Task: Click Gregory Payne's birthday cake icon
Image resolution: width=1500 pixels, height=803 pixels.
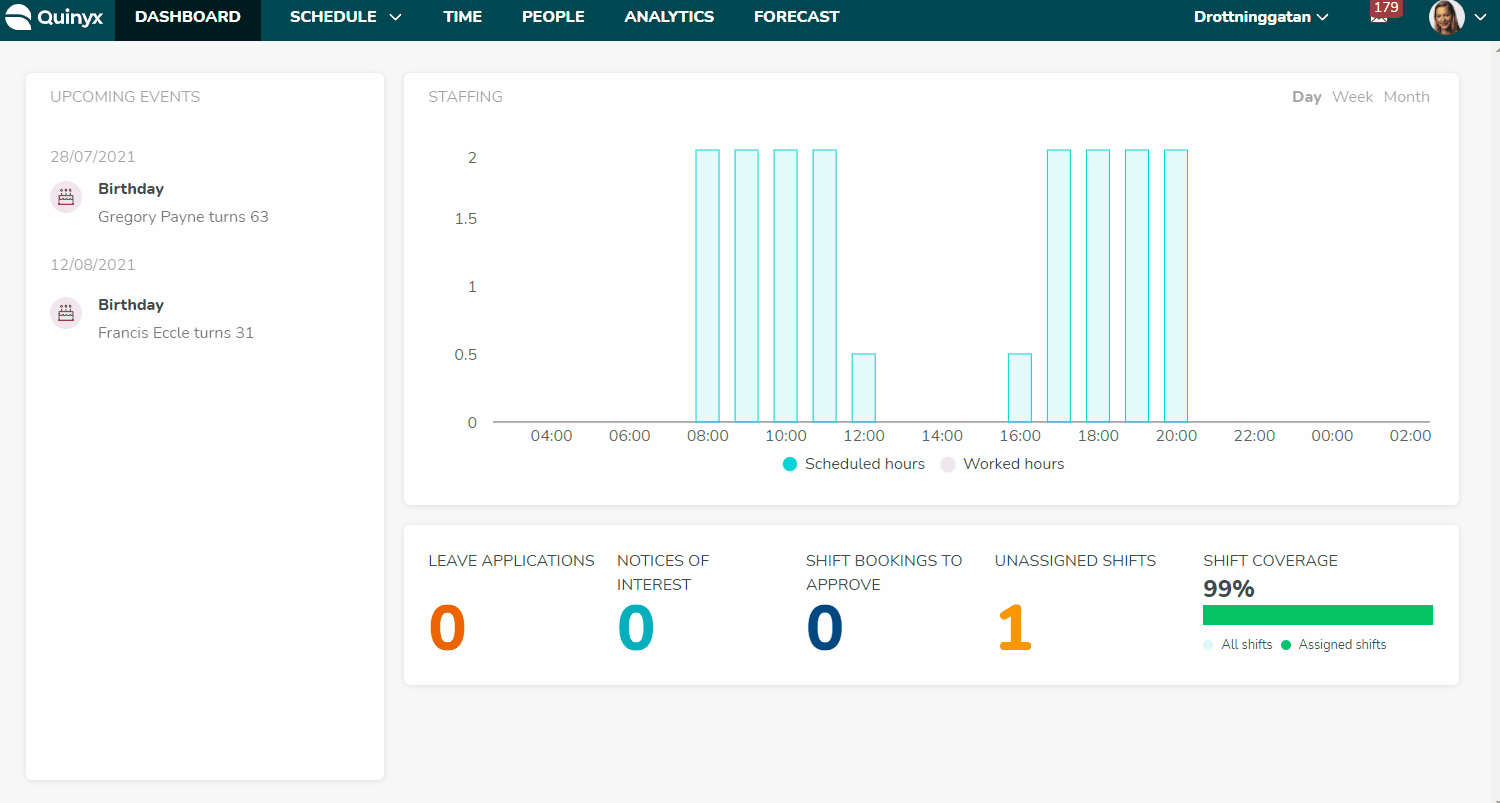Action: point(66,197)
